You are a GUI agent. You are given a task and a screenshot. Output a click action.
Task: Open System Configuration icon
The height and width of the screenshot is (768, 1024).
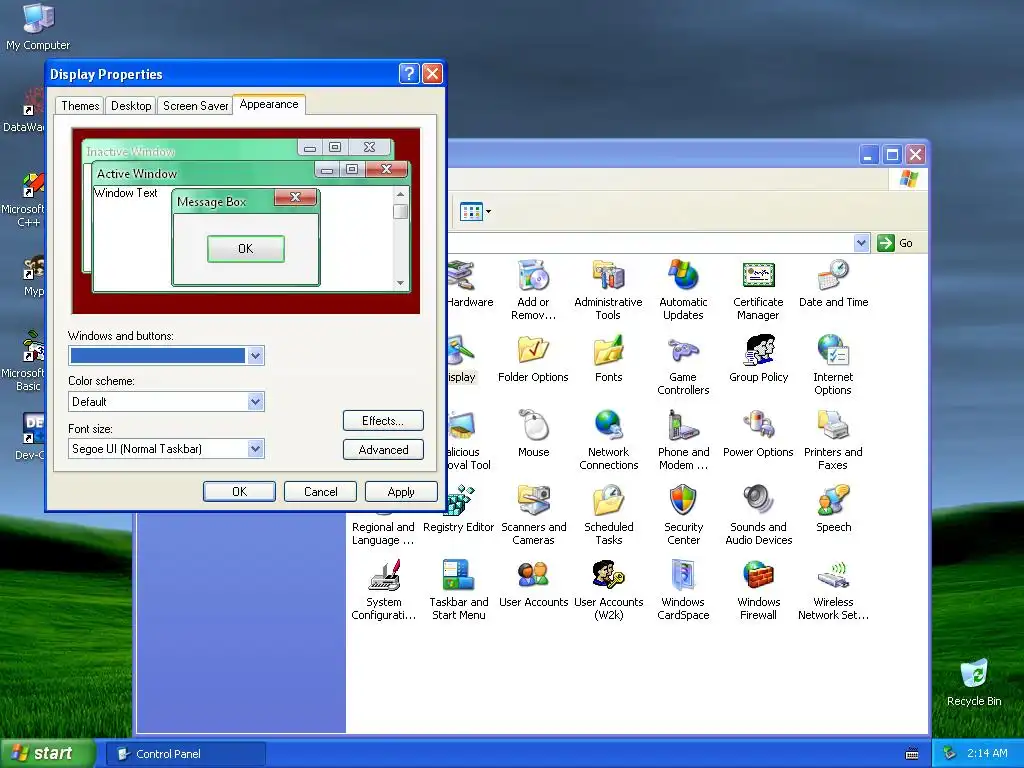coord(383,590)
